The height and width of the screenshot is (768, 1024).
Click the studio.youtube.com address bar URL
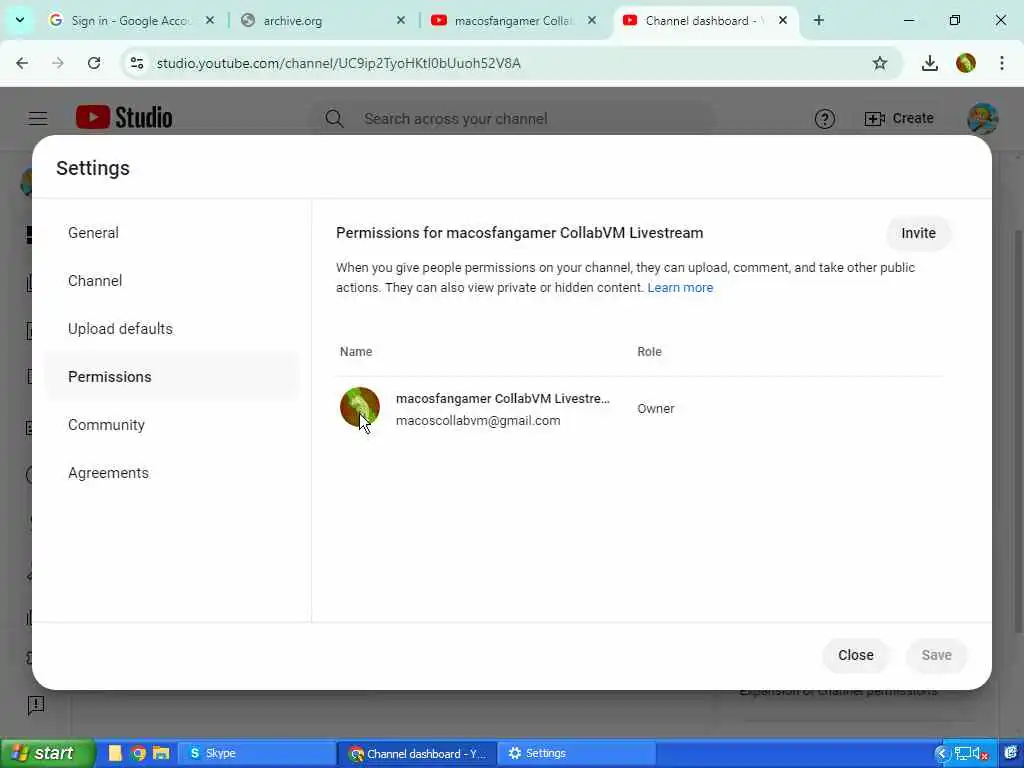coord(338,63)
